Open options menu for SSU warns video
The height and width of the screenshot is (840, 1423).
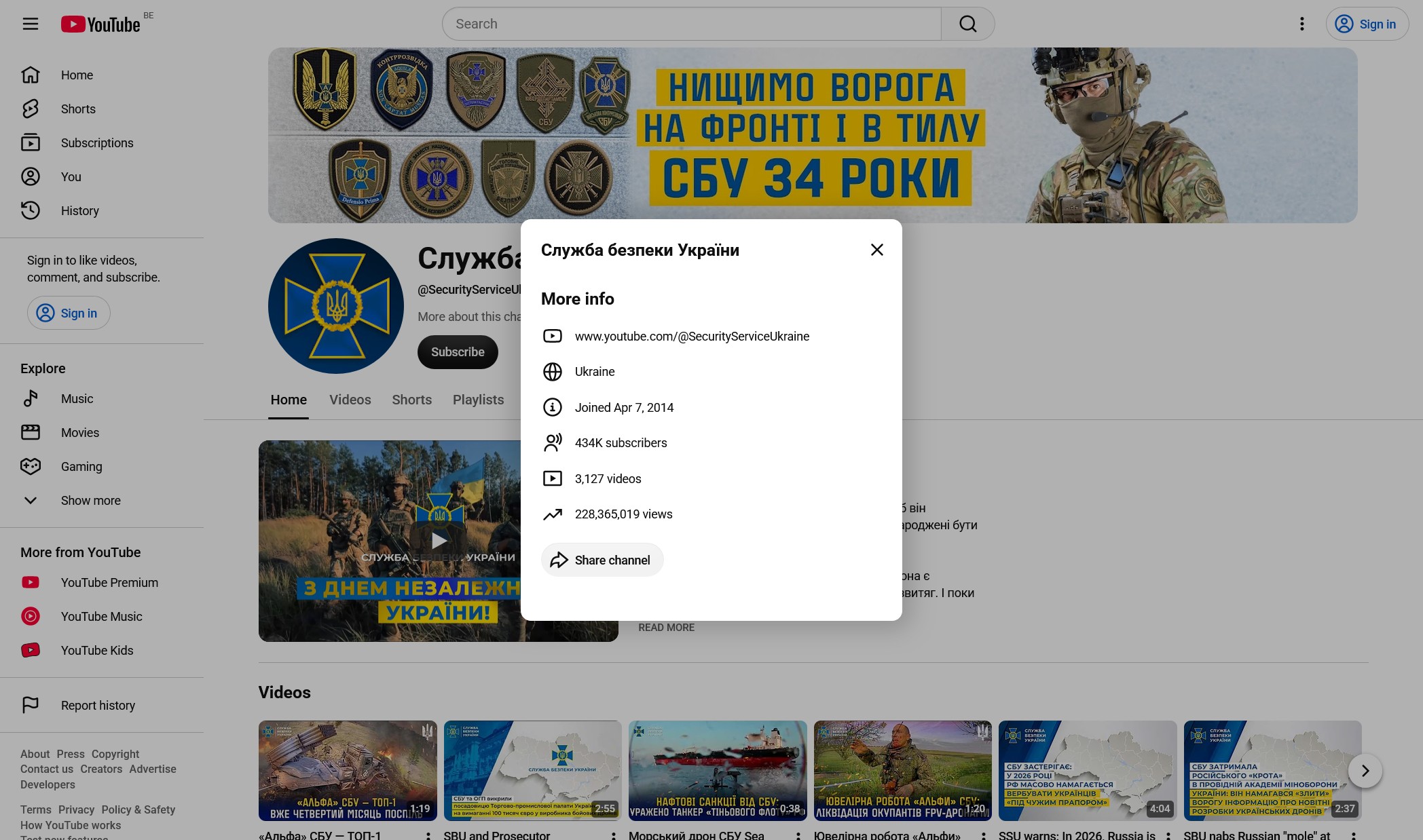click(1168, 836)
